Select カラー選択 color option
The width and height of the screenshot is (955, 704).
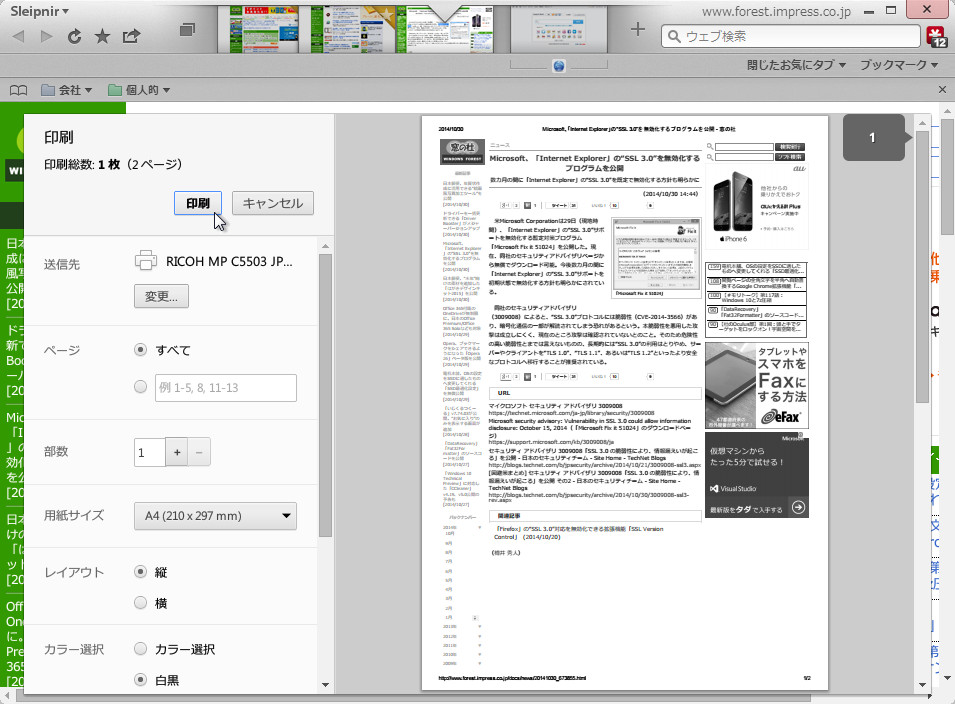141,649
